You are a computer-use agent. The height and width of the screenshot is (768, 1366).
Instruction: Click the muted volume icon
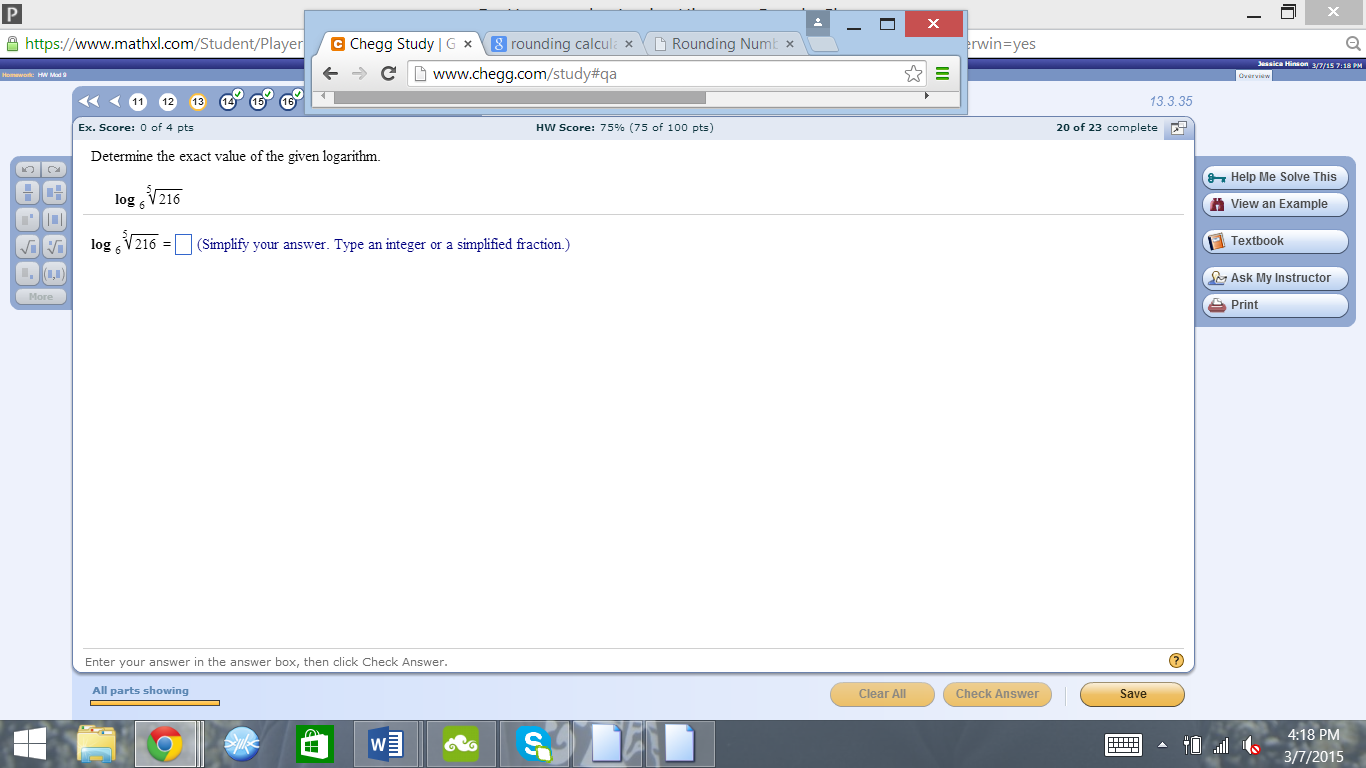click(x=1250, y=745)
